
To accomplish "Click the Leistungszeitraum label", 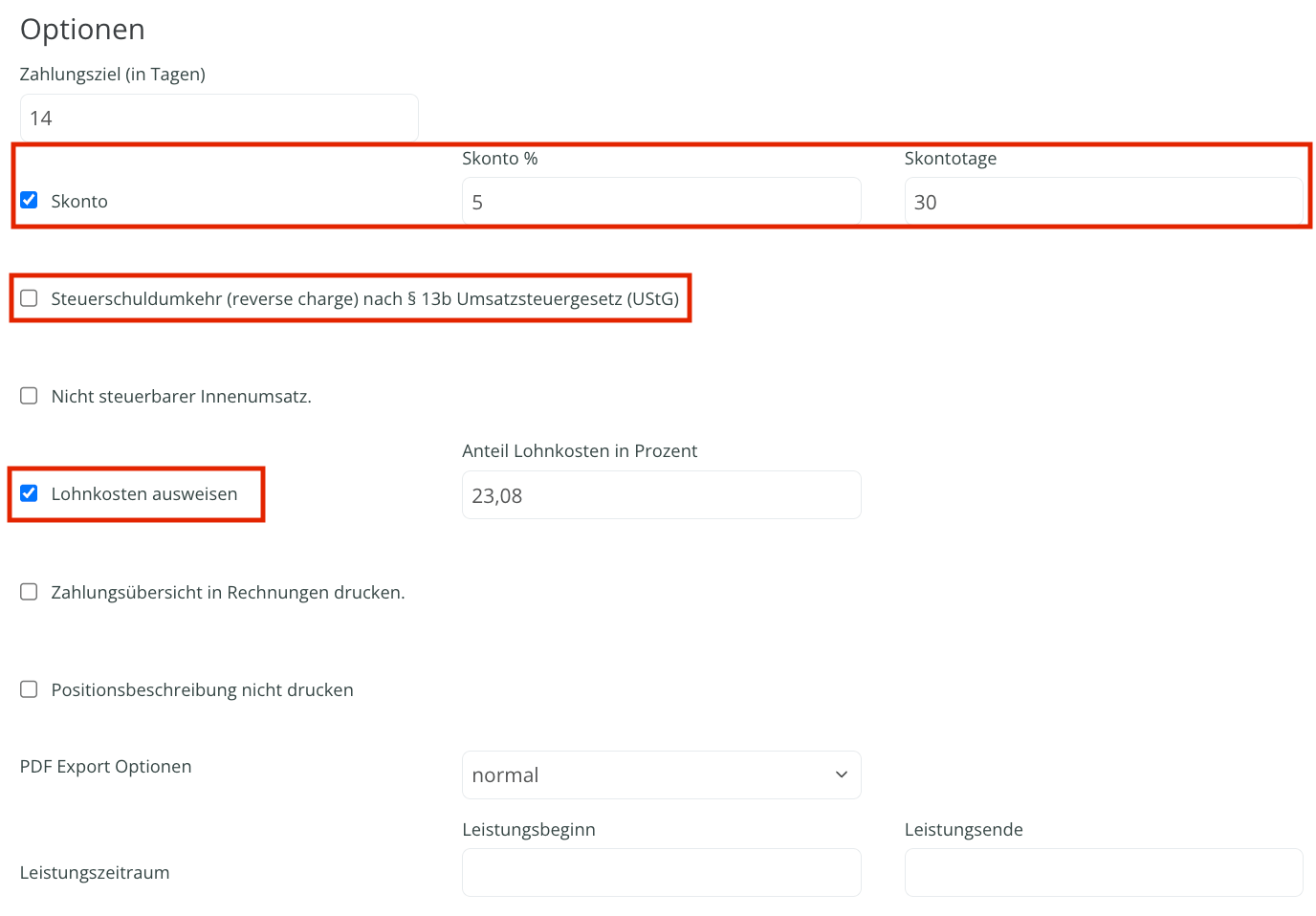I will coord(95,872).
